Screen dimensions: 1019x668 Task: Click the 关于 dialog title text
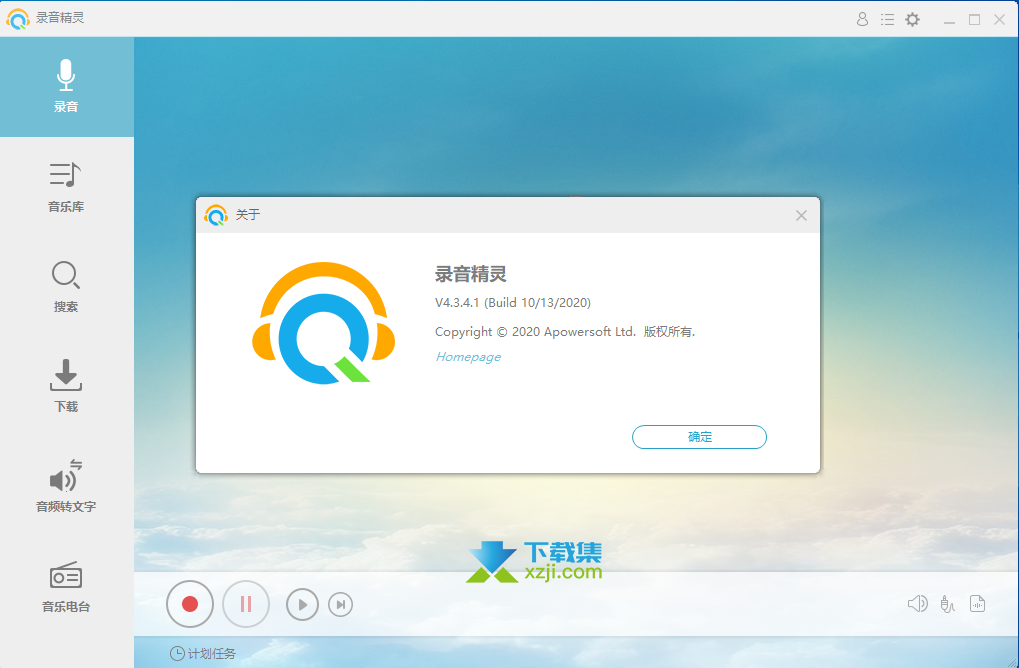[248, 214]
